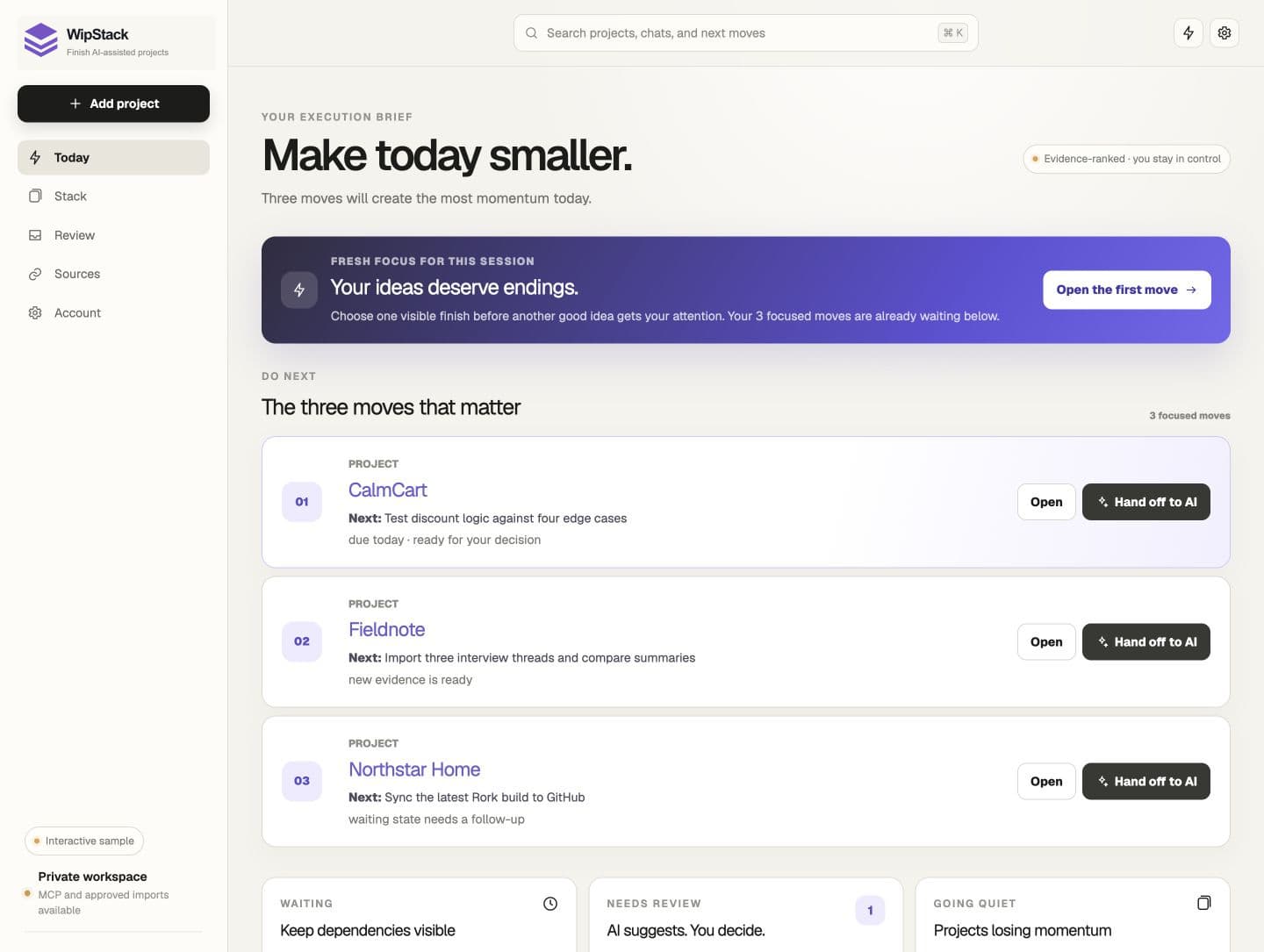Click the 01 badge on CalmCart card
The width and height of the screenshot is (1264, 952).
pos(302,502)
